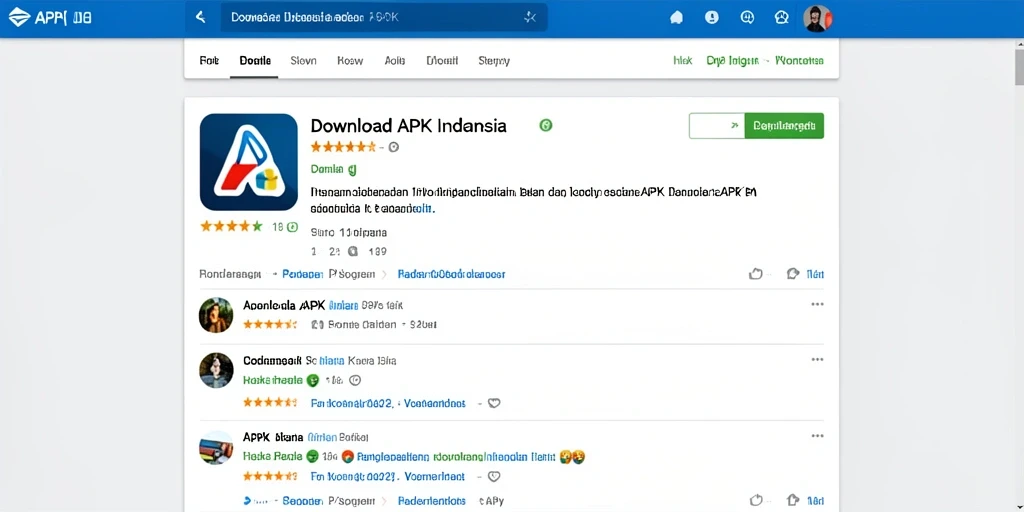
Task: Open the dropdown left of the green button
Action: tap(716, 125)
